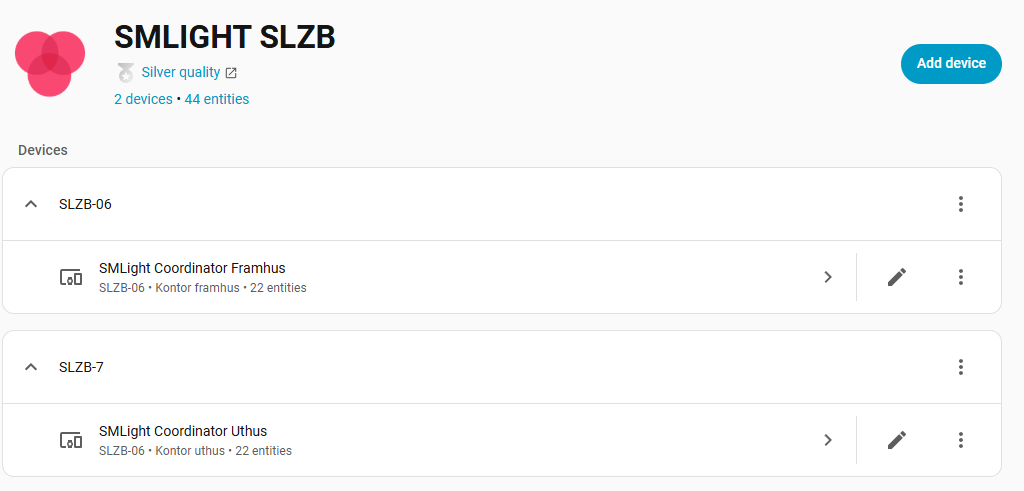Edit SMLight Coordinator Framhus with pencil icon
1024x491 pixels.
tap(897, 277)
